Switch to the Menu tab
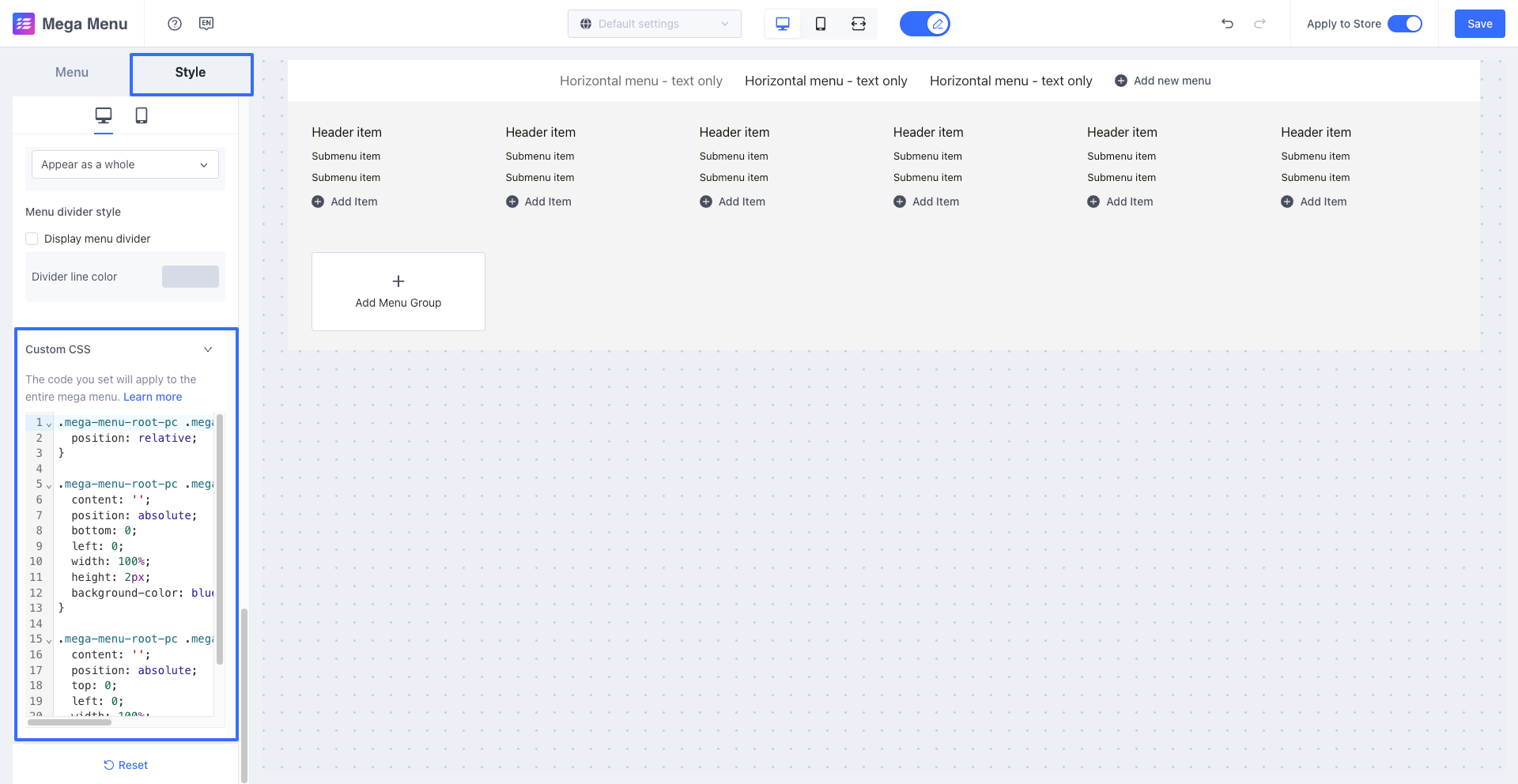Image resolution: width=1518 pixels, height=784 pixels. pyautogui.click(x=72, y=72)
